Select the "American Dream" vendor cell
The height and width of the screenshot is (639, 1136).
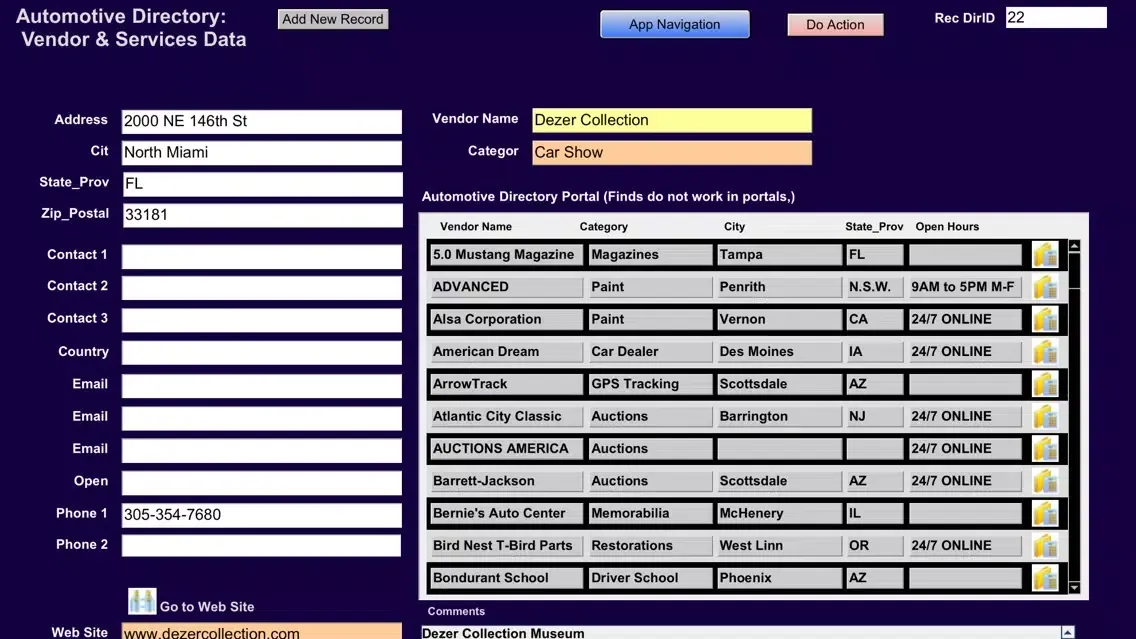point(506,351)
